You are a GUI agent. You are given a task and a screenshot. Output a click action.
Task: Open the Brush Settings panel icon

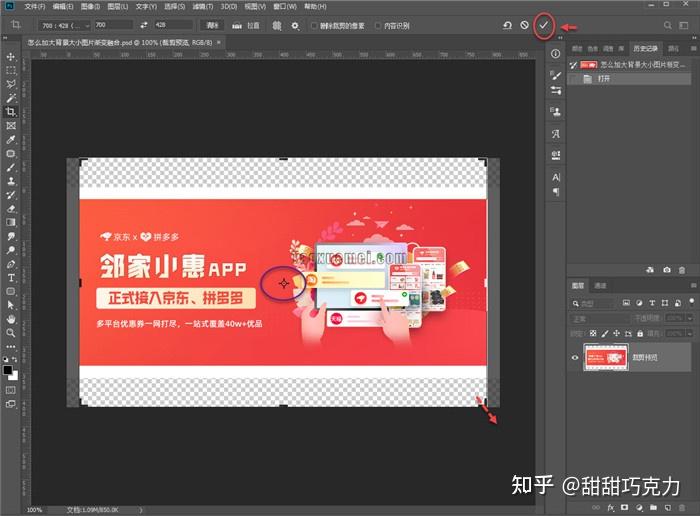tap(555, 75)
